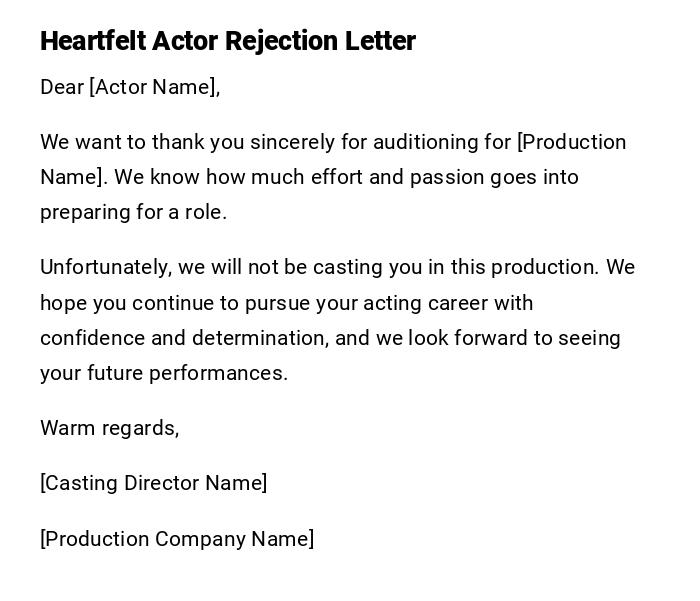Viewport: 700px width, 601px height.
Task: Click the [Casting Director Name] placeholder
Action: tap(154, 483)
